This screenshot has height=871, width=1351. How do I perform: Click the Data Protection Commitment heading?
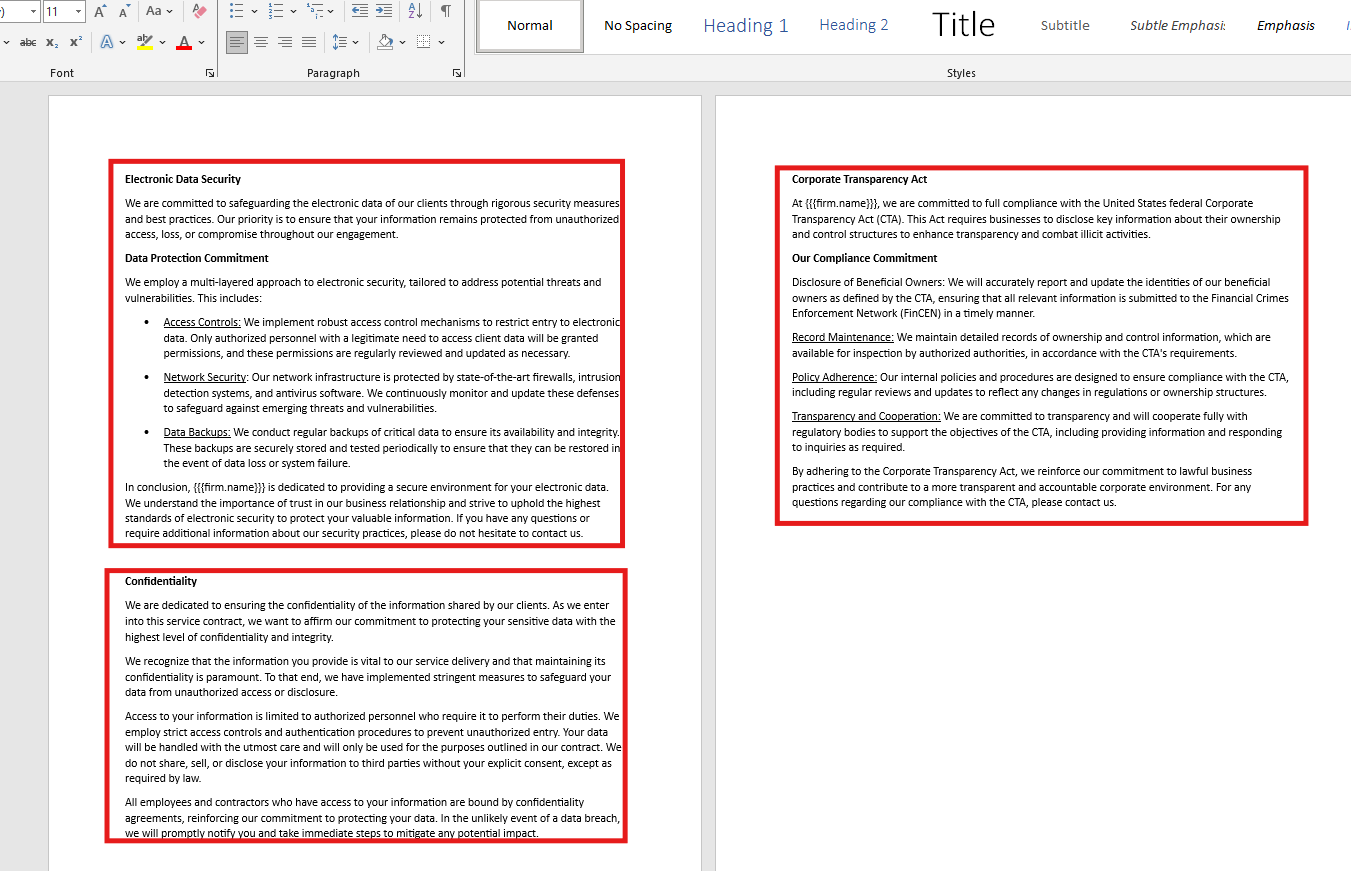click(197, 258)
